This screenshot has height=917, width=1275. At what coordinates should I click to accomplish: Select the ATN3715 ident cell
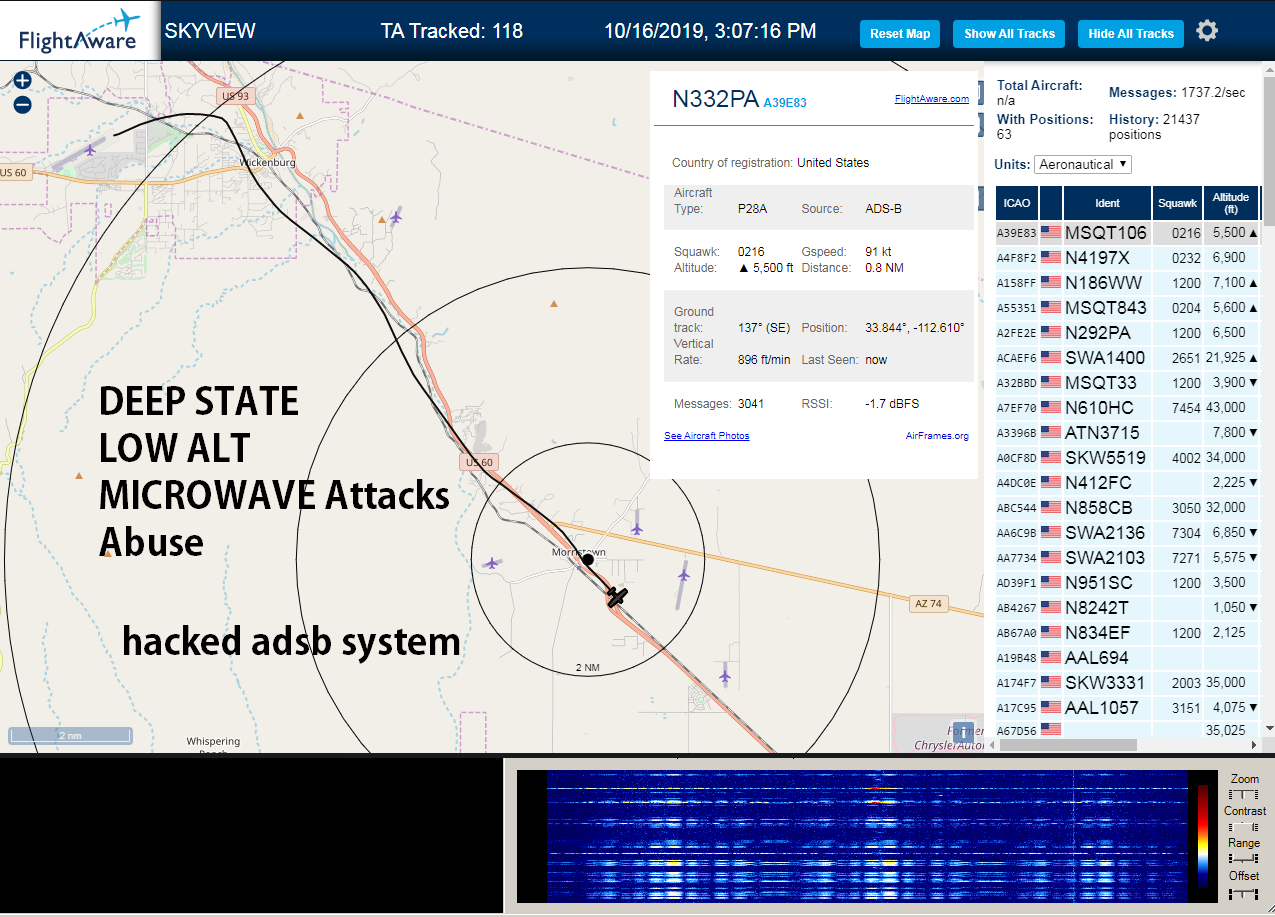[x=1107, y=433]
